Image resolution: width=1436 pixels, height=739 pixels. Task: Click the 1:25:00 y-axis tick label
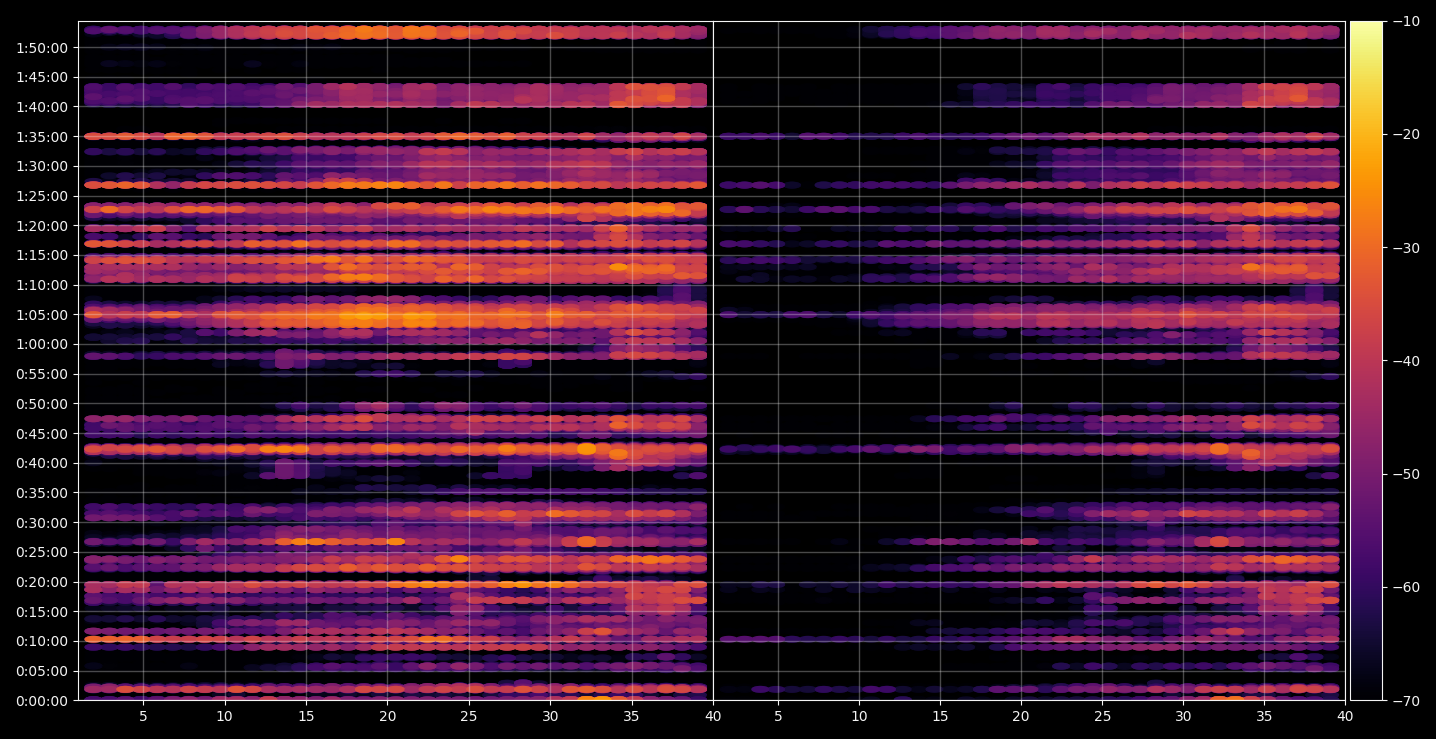42,196
